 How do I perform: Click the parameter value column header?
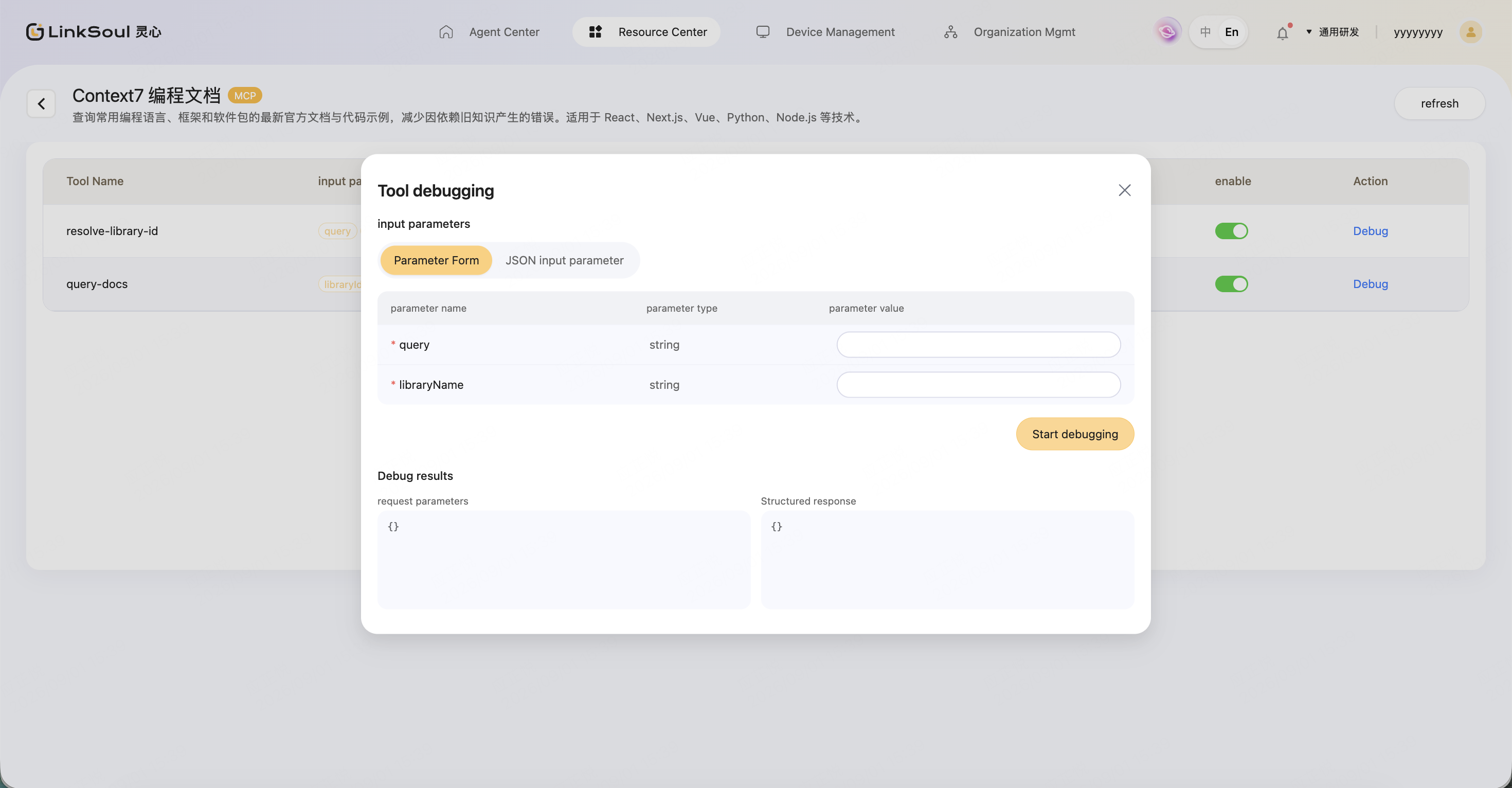coord(867,308)
